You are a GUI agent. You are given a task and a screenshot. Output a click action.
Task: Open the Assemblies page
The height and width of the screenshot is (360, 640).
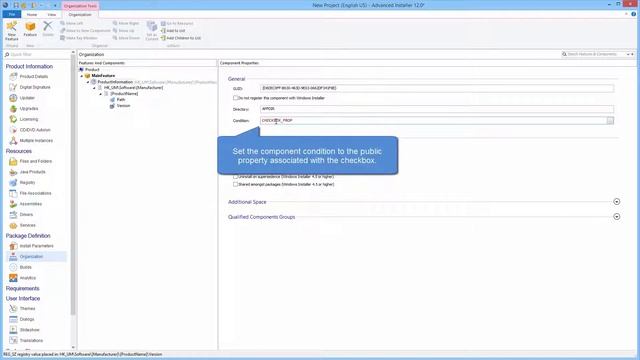tap(31, 204)
